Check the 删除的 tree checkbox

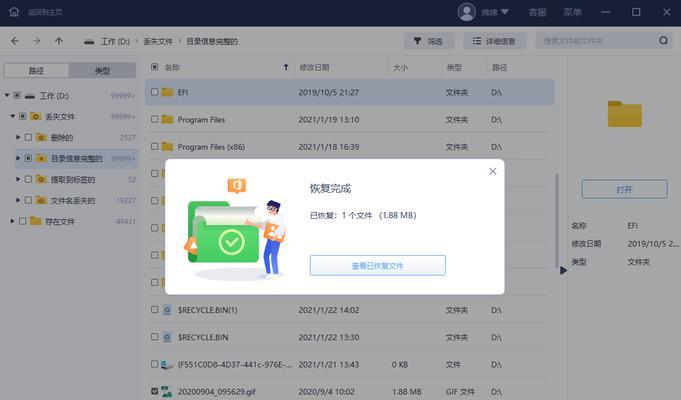[x=28, y=137]
